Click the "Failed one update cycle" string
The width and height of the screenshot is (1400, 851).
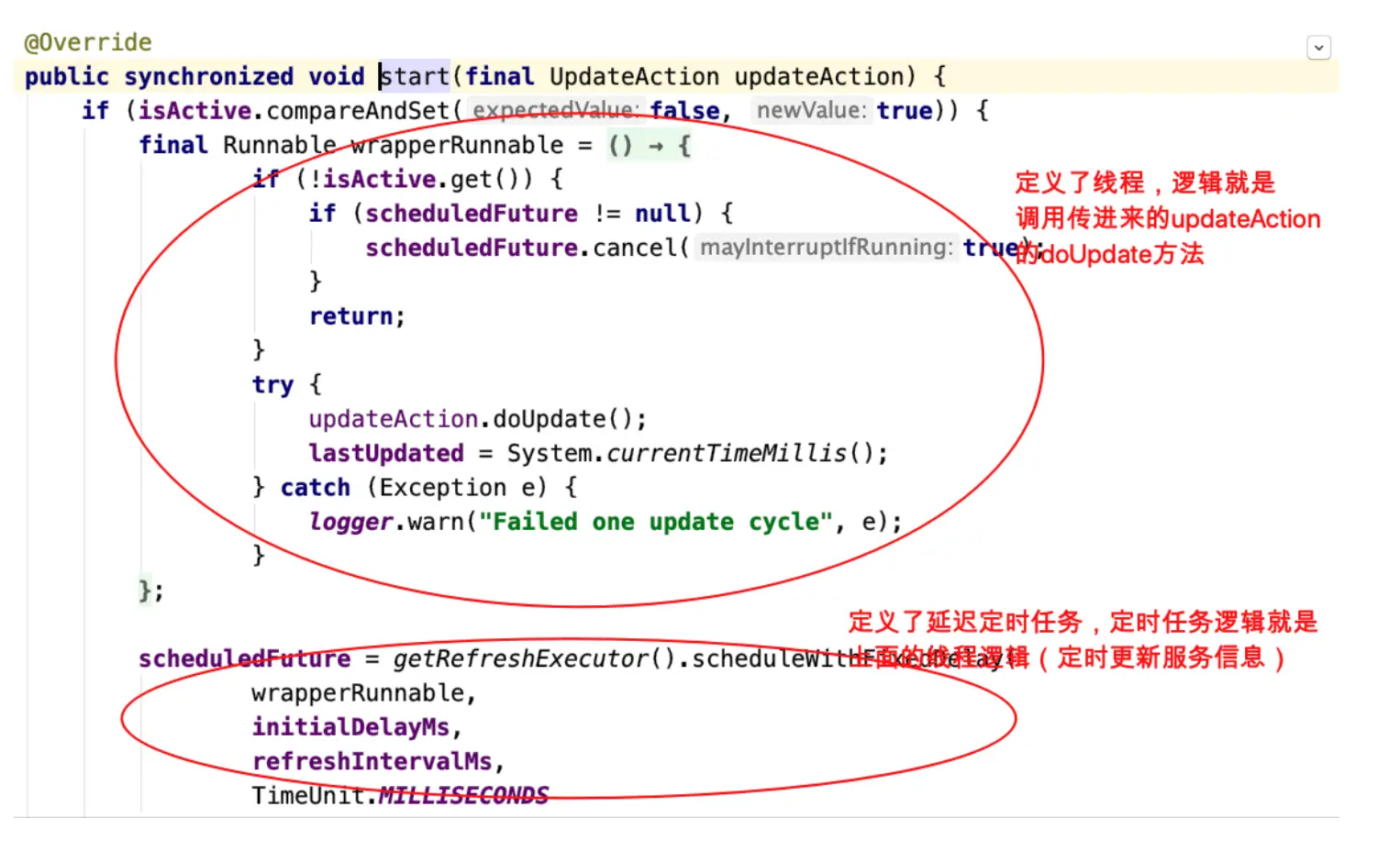(655, 522)
